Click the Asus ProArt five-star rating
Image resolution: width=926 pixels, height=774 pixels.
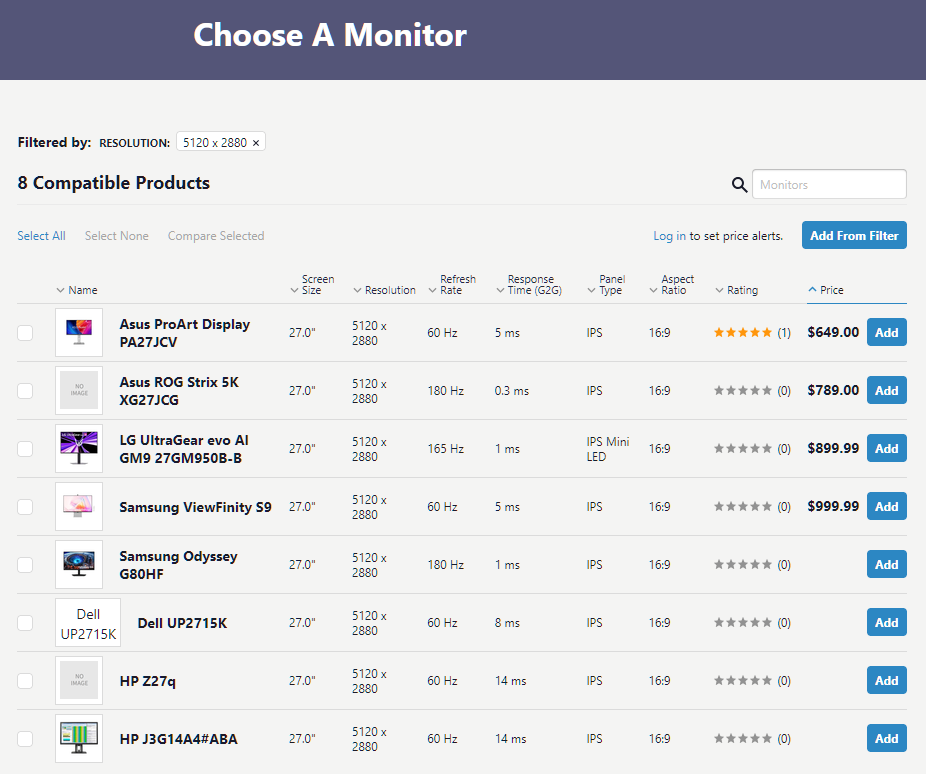point(742,332)
